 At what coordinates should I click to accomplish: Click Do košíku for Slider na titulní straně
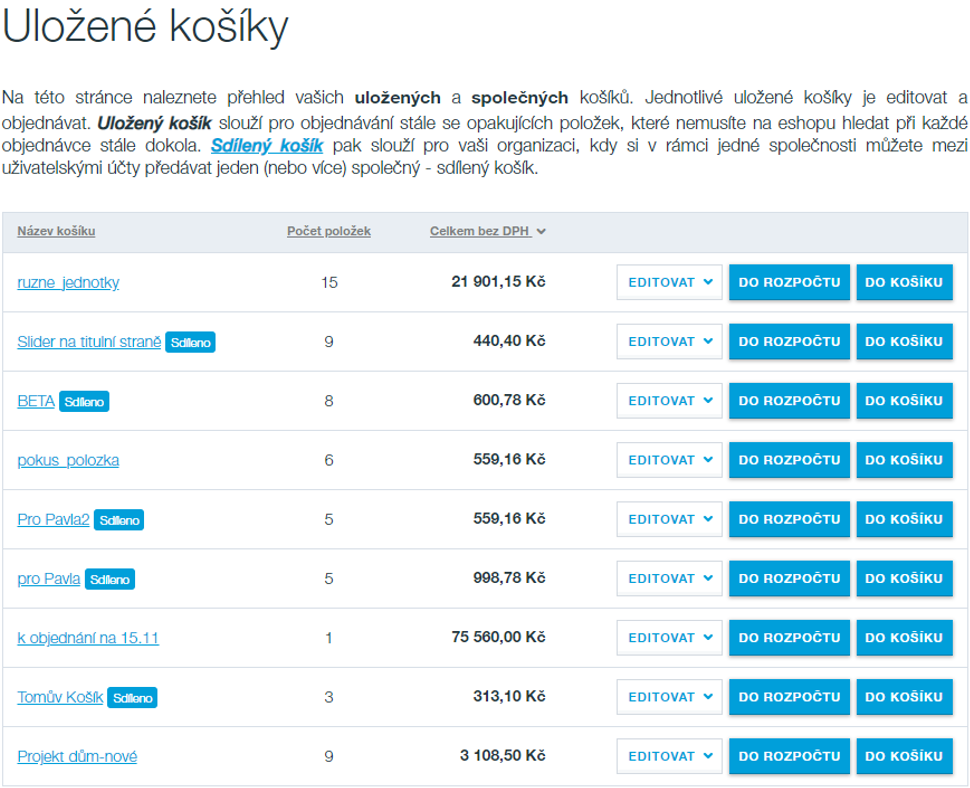[903, 342]
